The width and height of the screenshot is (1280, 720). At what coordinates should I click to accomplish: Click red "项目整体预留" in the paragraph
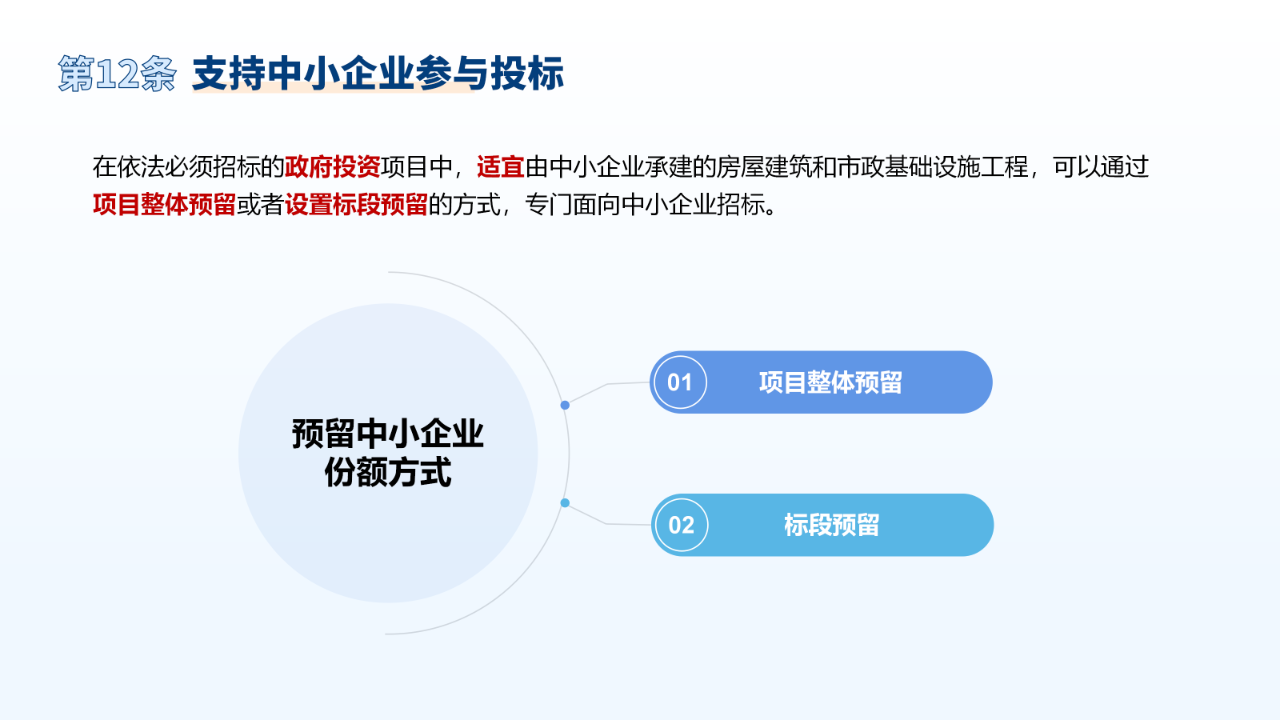click(164, 205)
